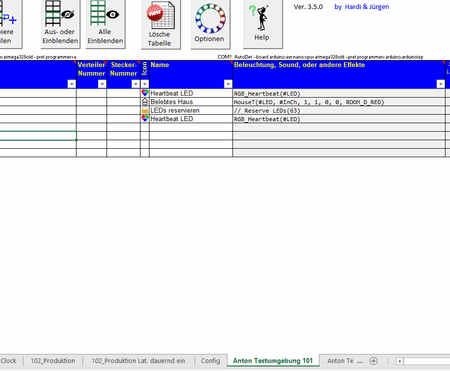Viewport: 450px width, 371px height.
Task: Click the orange icon beside LEDs reservieren
Action: pos(145,110)
